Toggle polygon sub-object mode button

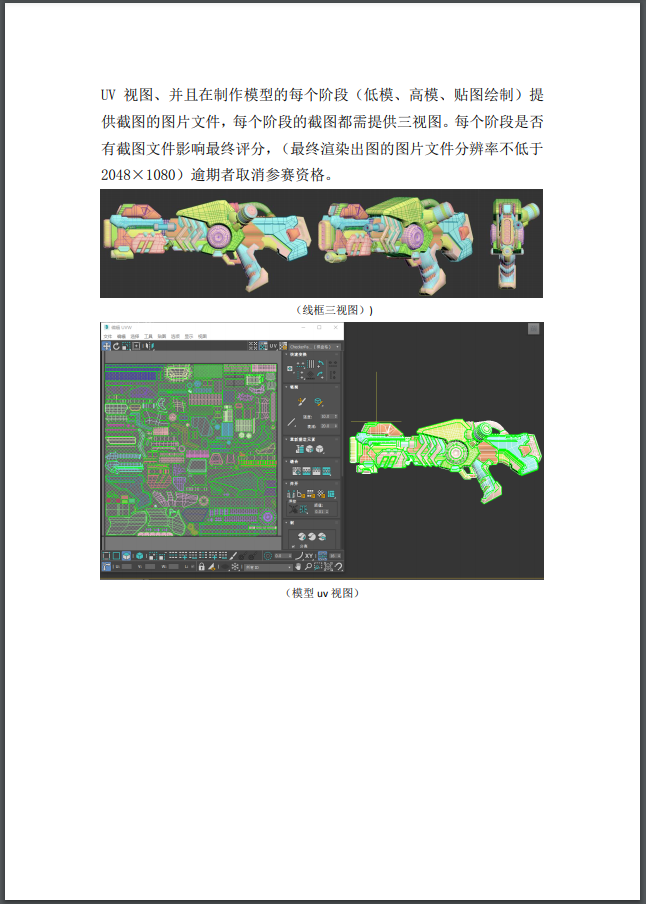pyautogui.click(x=127, y=556)
